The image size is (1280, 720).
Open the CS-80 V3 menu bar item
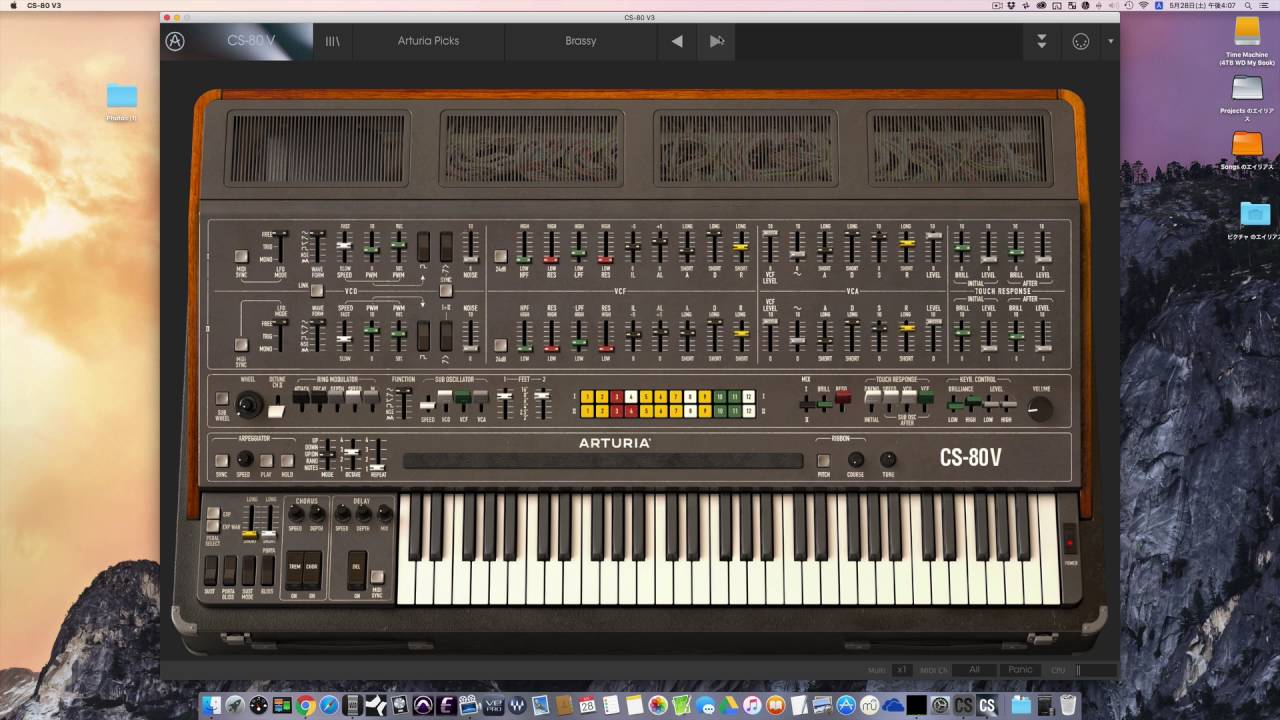click(x=42, y=5)
